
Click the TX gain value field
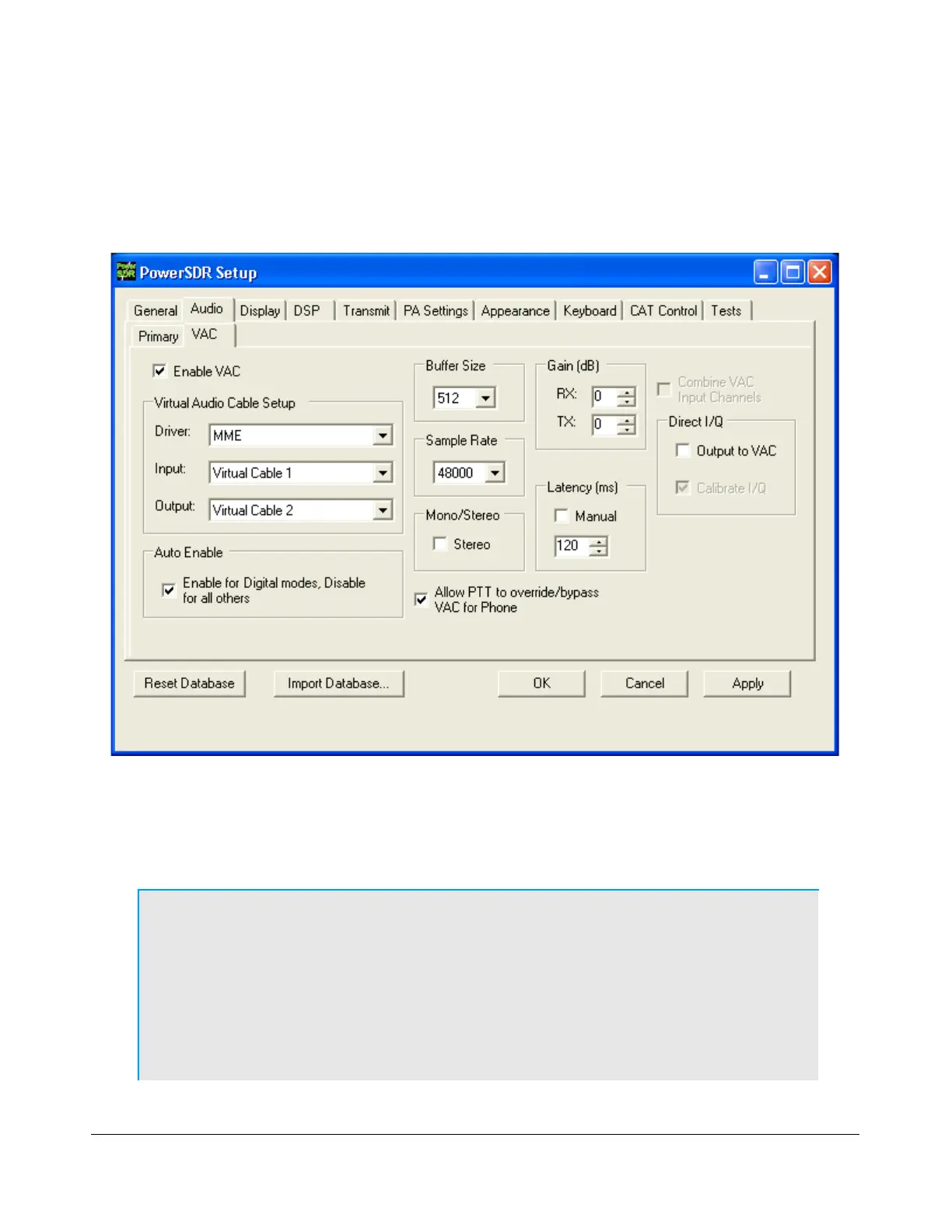point(605,425)
